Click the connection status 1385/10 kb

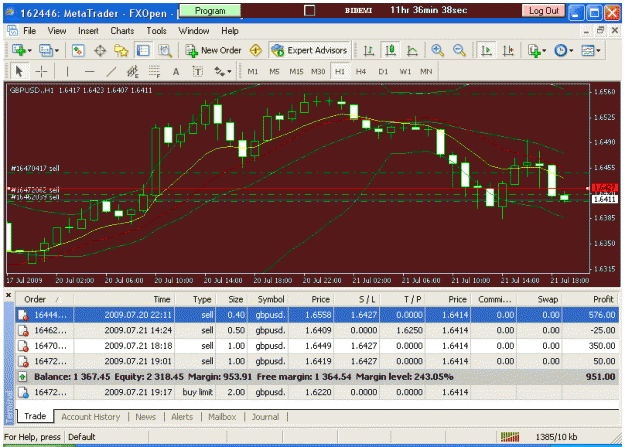(556, 437)
